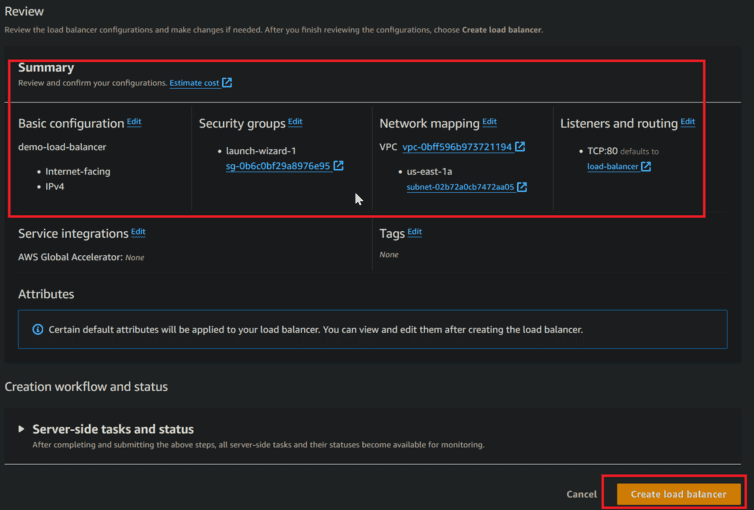Expand Server-side tasks and status section

(21, 429)
